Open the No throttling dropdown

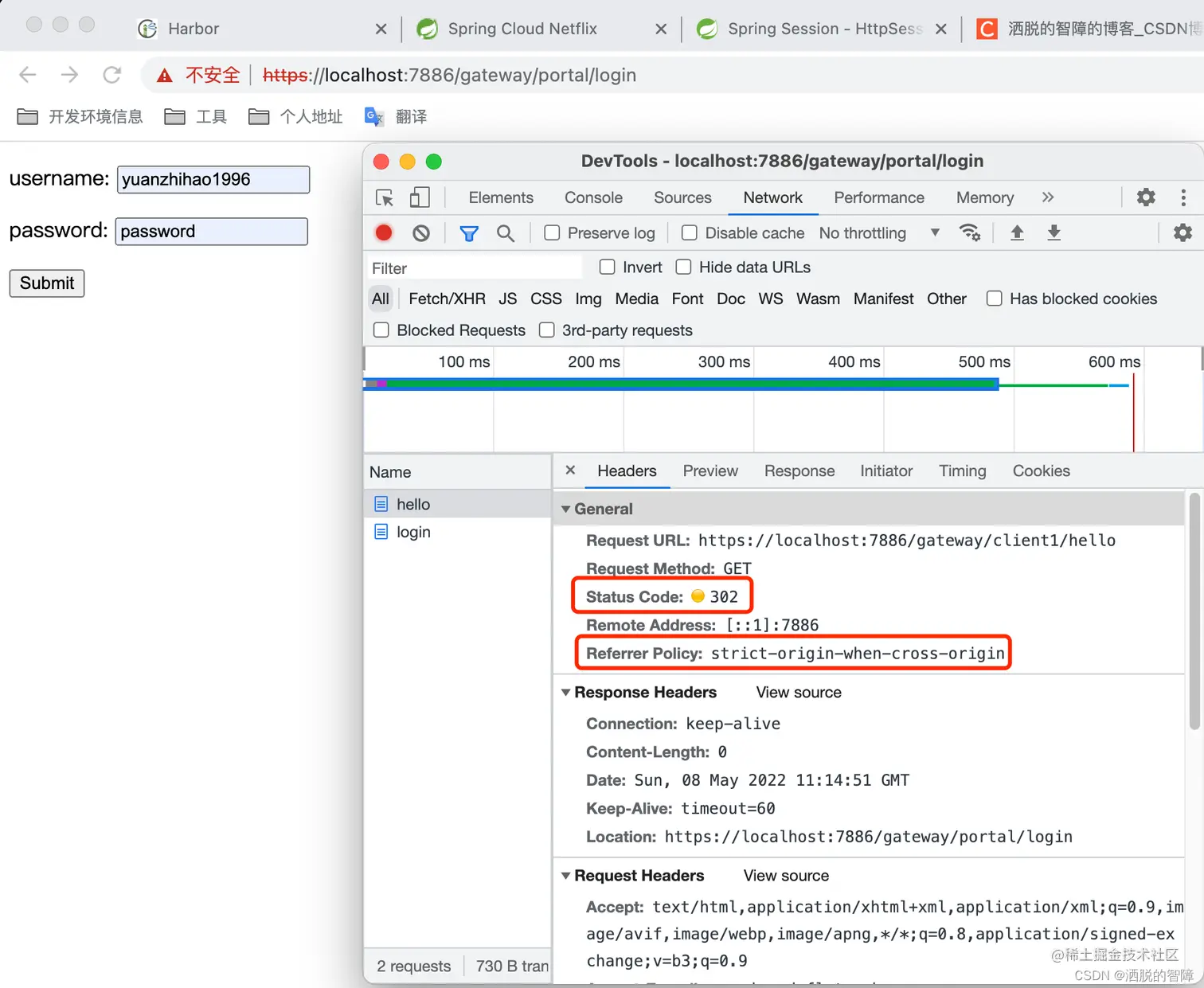point(879,232)
